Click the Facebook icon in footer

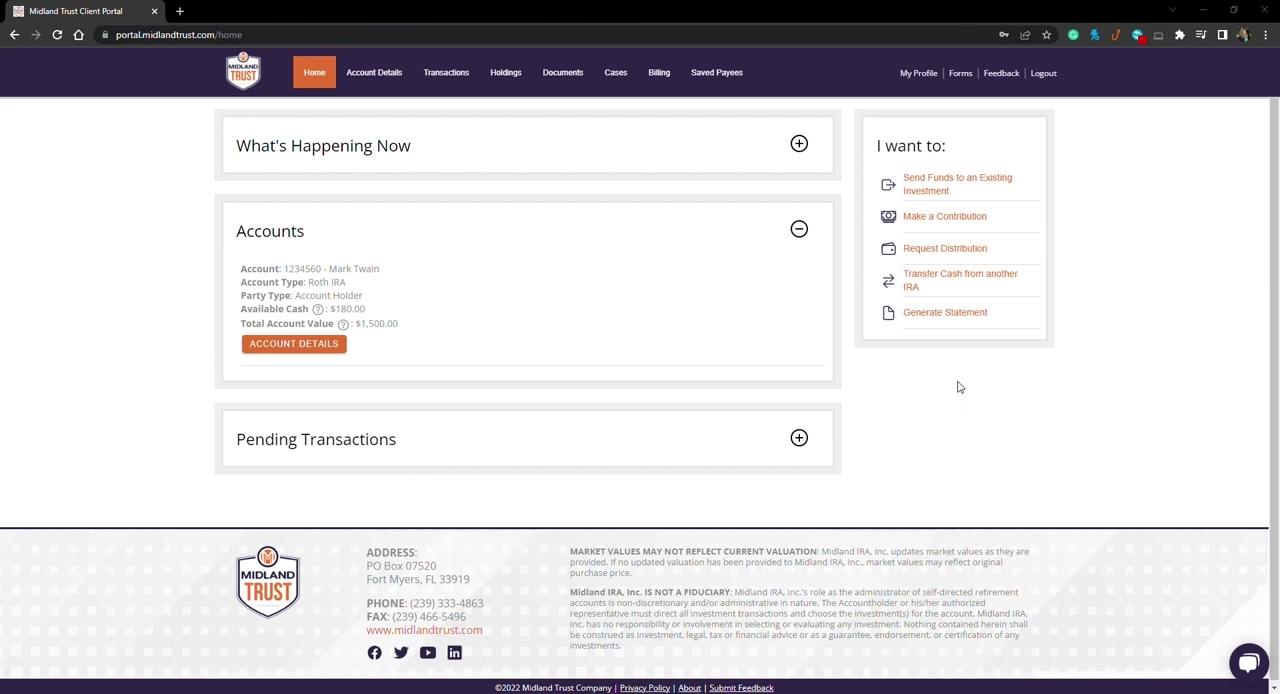(x=374, y=653)
